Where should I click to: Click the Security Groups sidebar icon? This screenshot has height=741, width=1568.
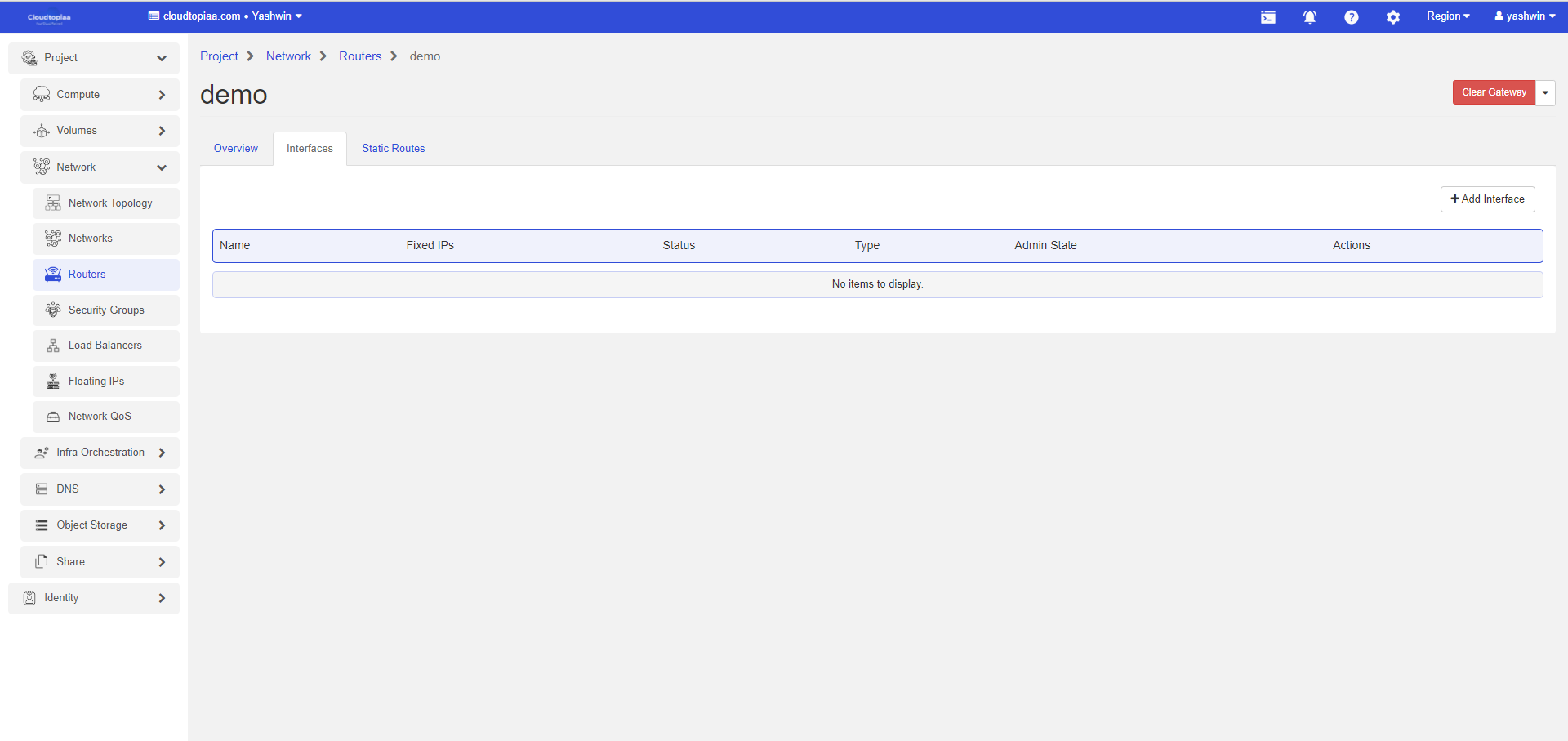[x=53, y=310]
